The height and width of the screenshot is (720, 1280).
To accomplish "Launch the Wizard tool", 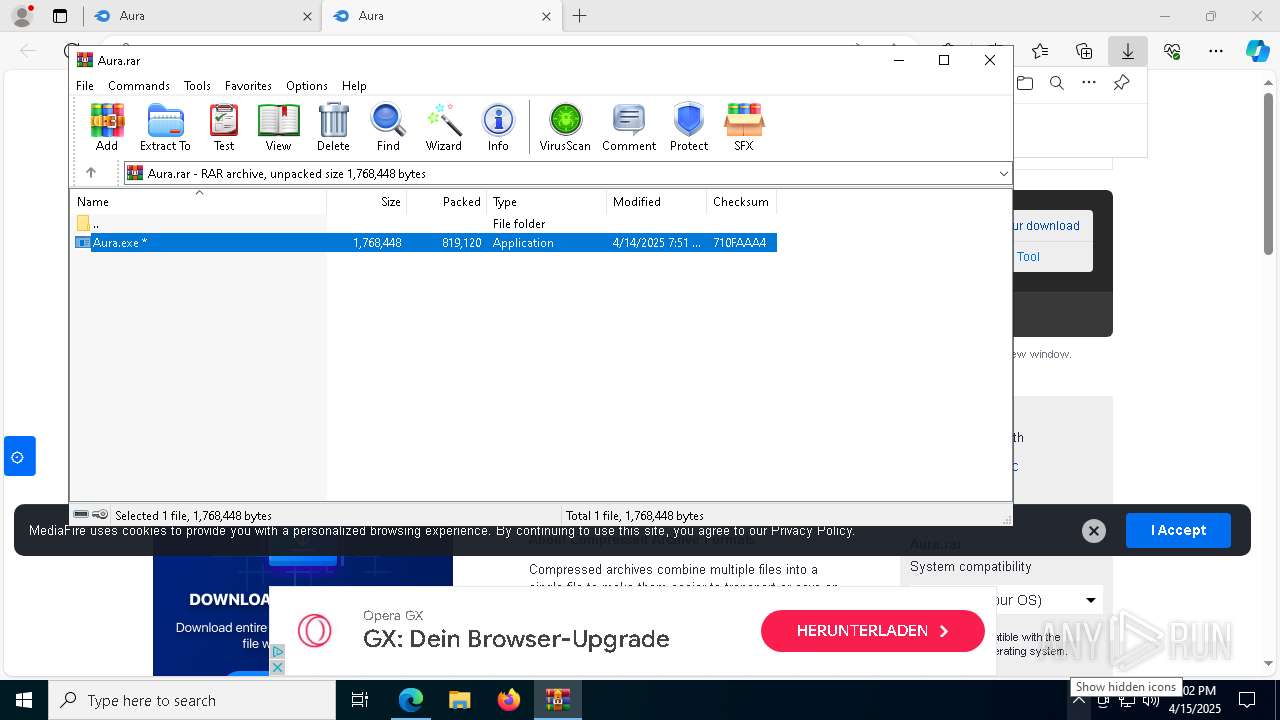I will pos(444,127).
